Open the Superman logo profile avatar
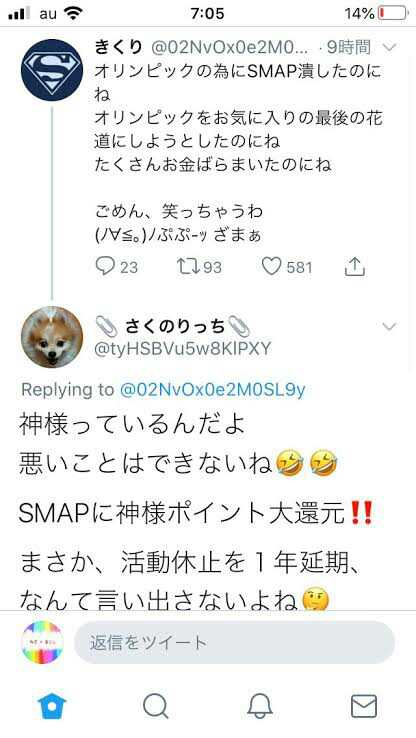This screenshot has width=416, height=738. [52, 70]
